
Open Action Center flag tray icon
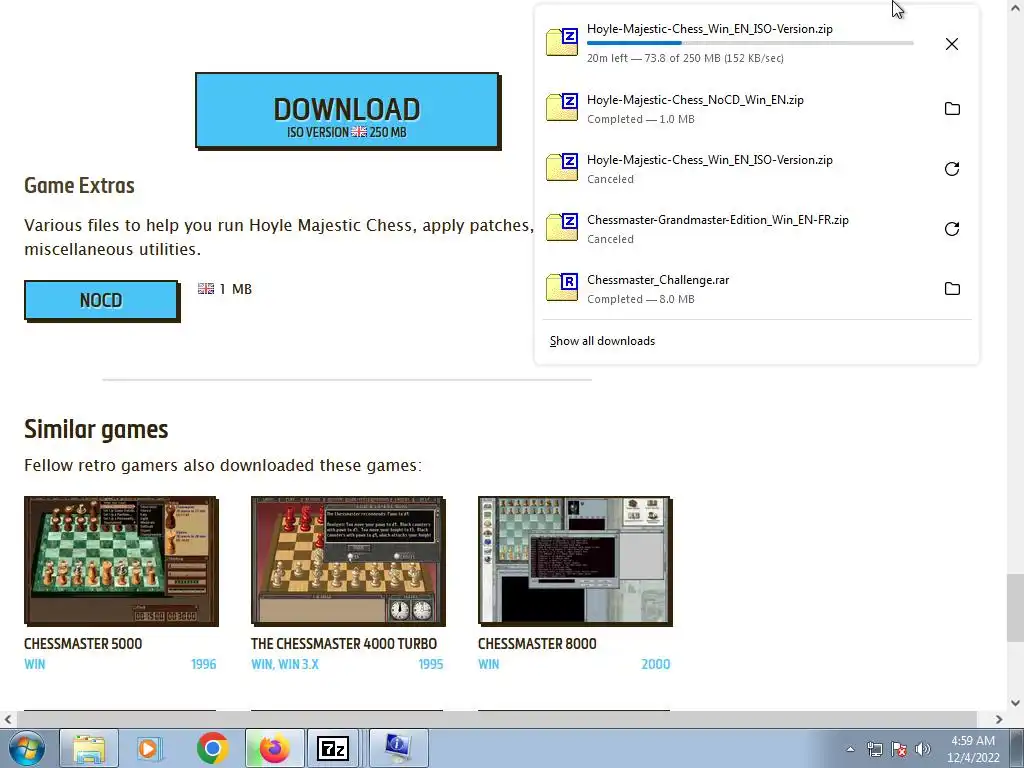tap(899, 749)
